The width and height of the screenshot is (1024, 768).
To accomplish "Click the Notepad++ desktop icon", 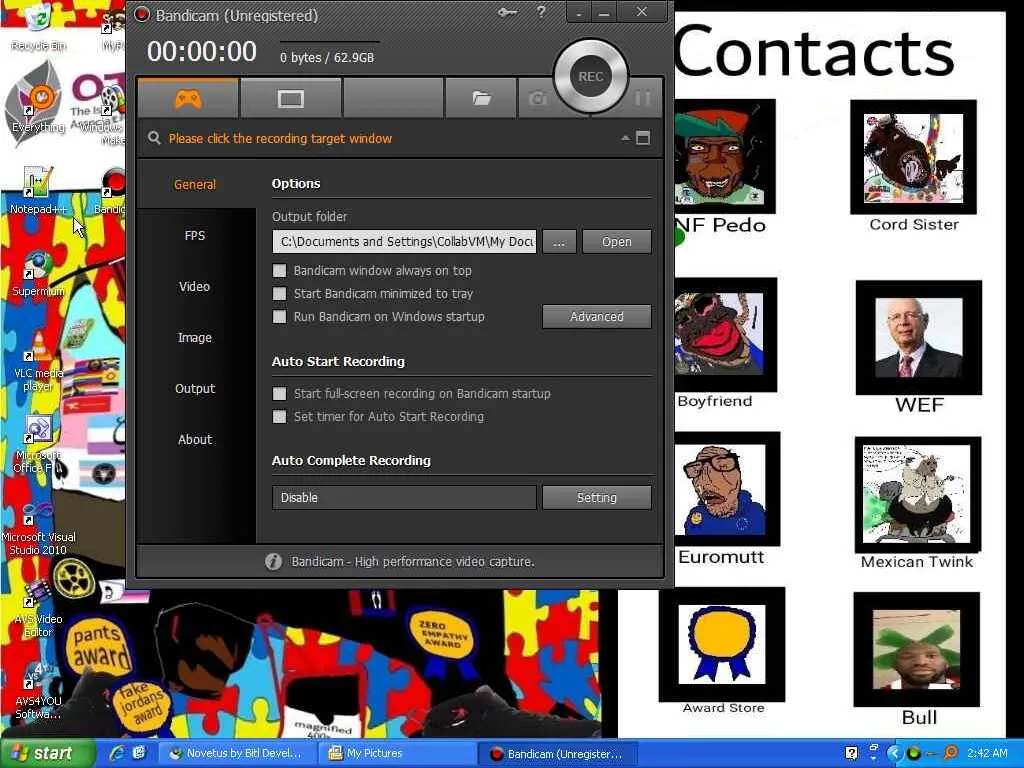I will click(x=38, y=189).
